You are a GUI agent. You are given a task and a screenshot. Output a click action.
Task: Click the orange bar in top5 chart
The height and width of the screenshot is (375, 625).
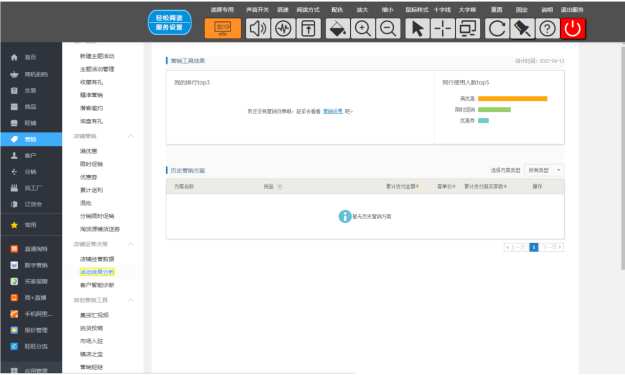tap(513, 98)
